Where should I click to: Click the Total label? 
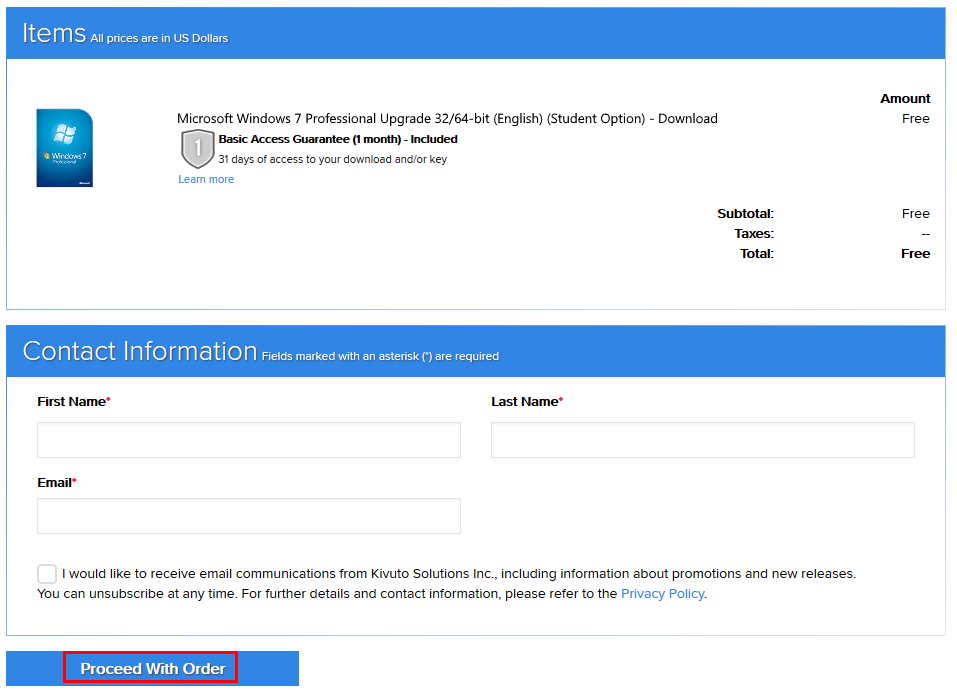pos(757,254)
